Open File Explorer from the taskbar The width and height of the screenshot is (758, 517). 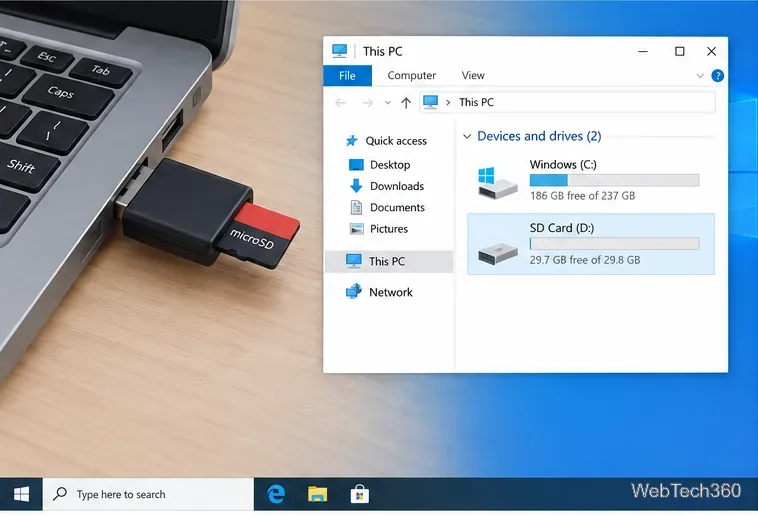[x=318, y=494]
